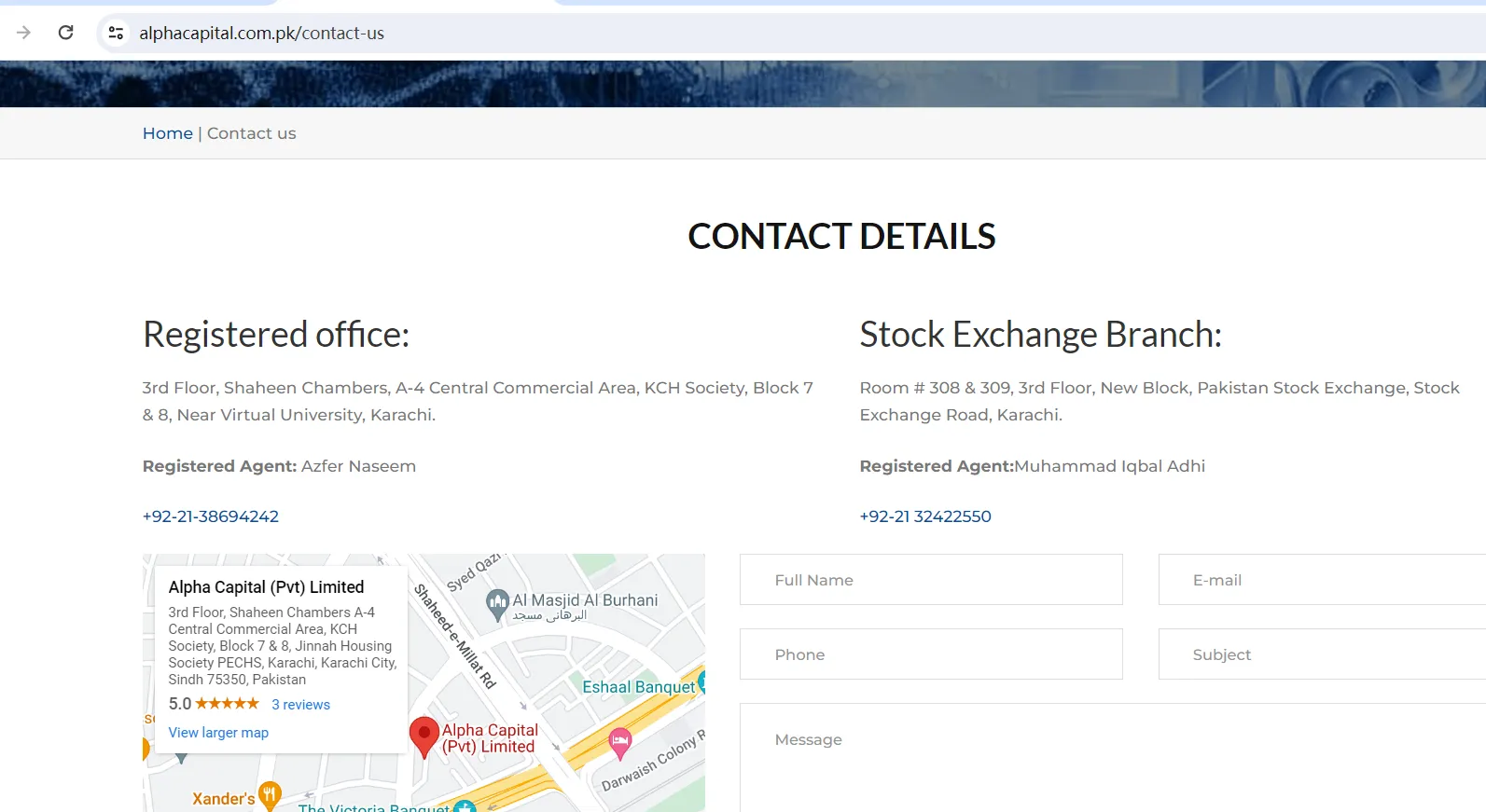Focus the Subject field
Image resolution: width=1486 pixels, height=812 pixels.
pos(1322,654)
